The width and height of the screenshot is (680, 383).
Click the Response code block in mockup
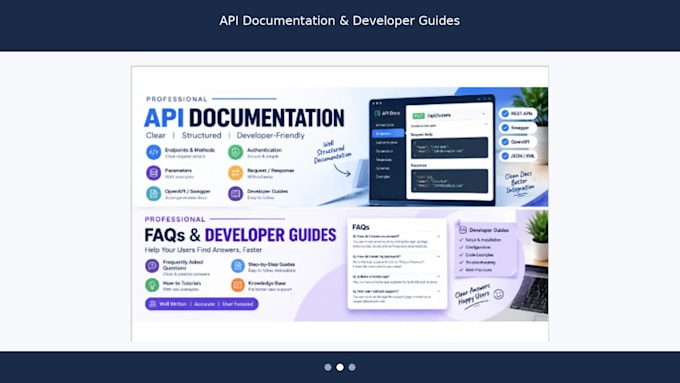point(449,181)
